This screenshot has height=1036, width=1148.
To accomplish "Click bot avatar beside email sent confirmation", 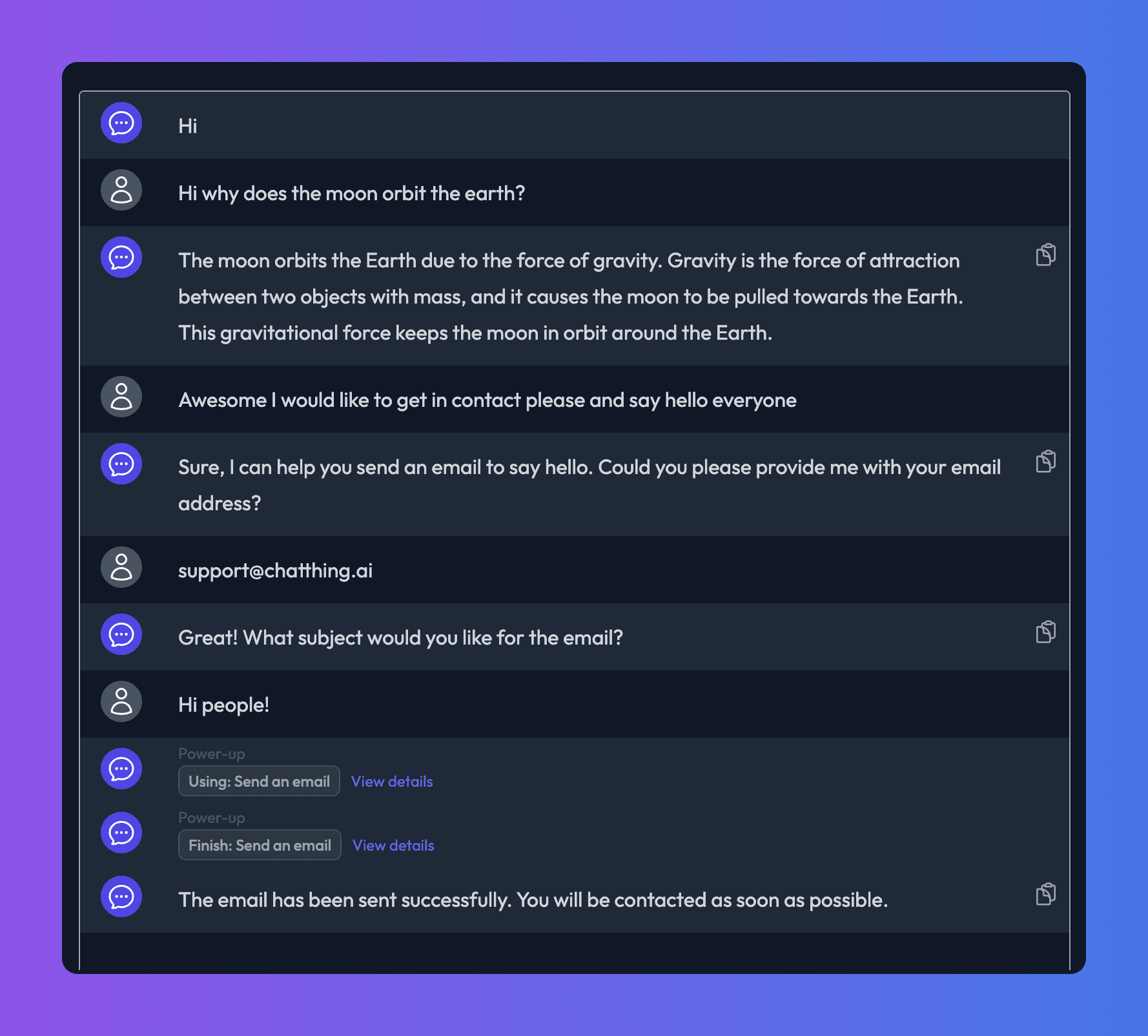I will [x=121, y=896].
